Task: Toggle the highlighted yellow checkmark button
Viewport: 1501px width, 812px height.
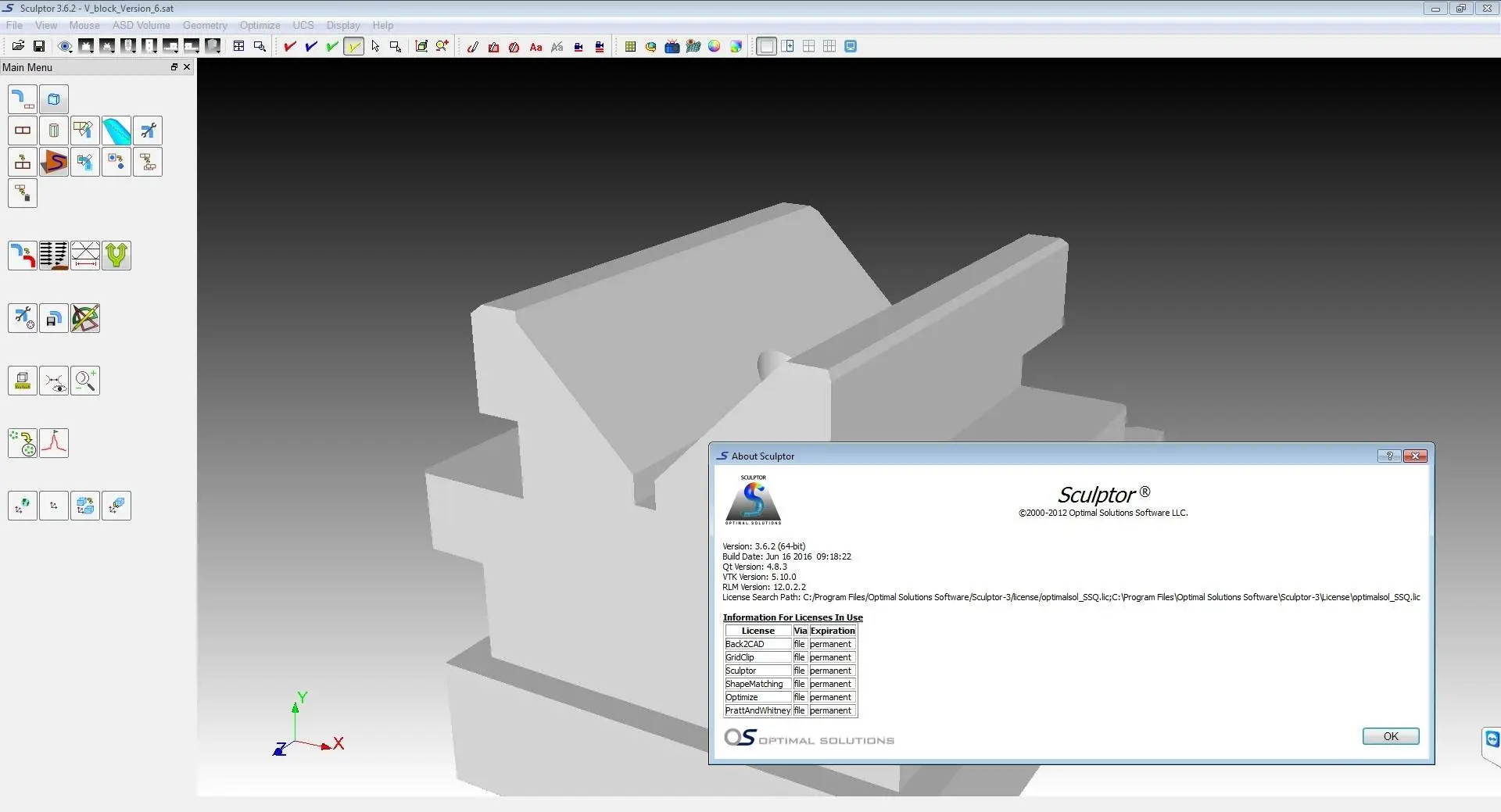Action: (354, 46)
